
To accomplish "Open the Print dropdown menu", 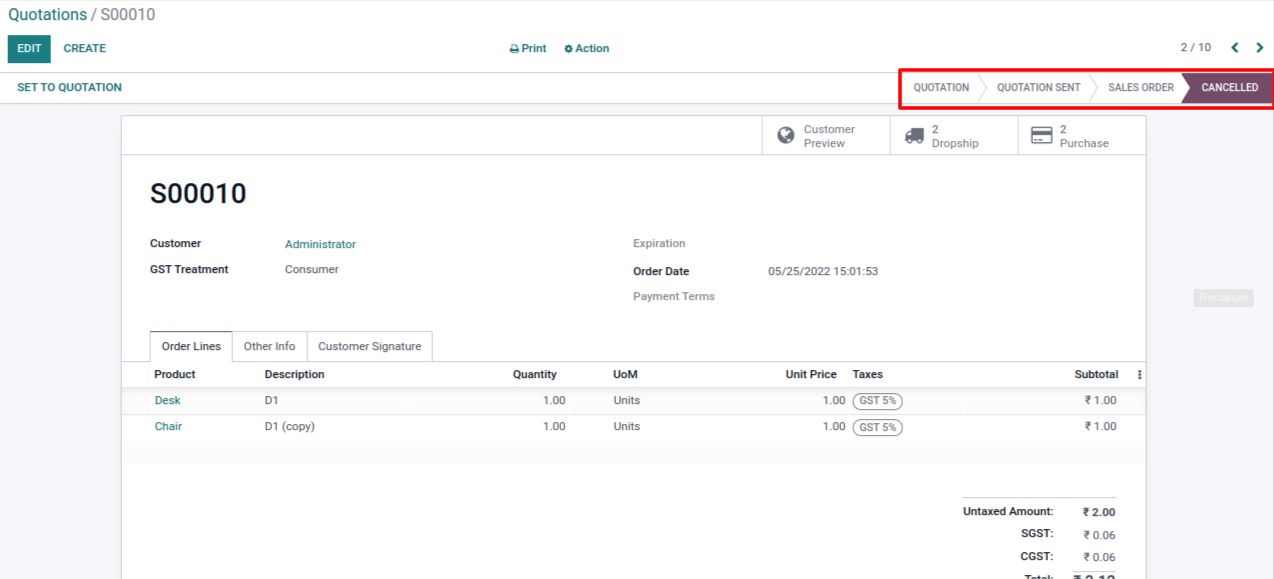I will (x=528, y=48).
